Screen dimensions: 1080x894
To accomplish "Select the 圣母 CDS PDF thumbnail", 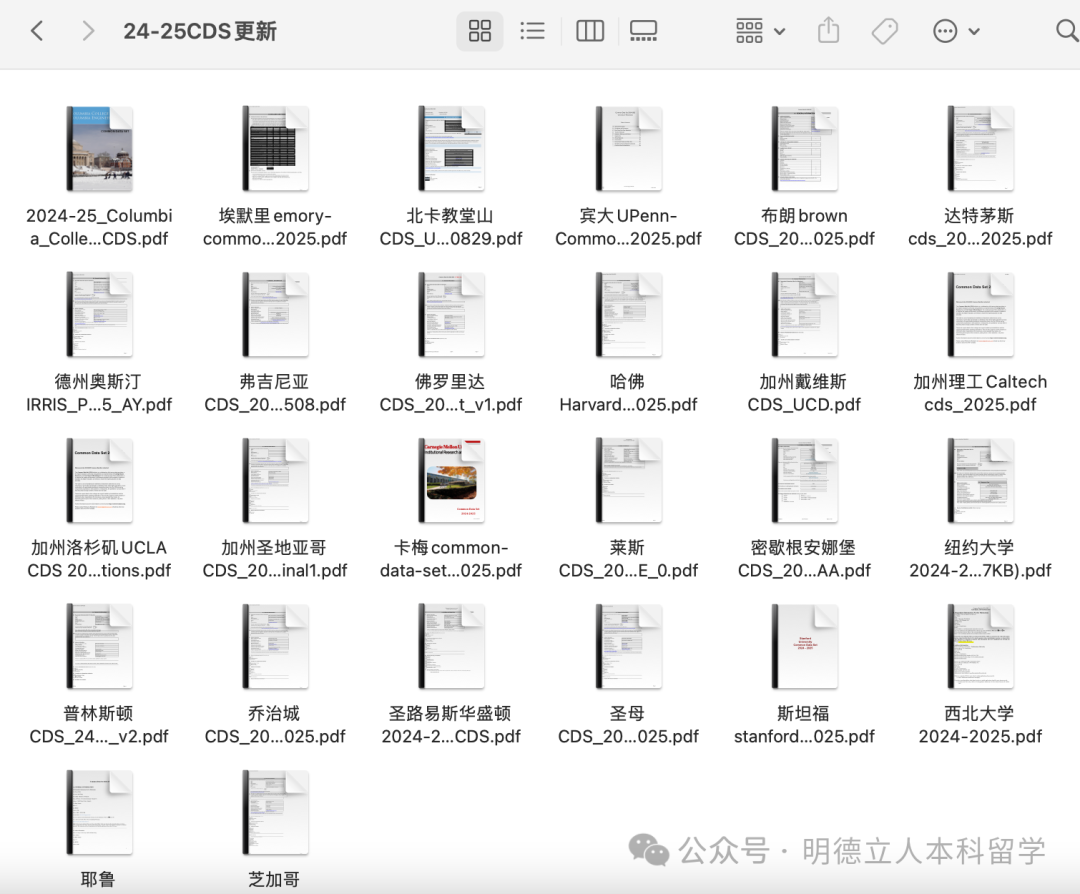I will click(628, 647).
